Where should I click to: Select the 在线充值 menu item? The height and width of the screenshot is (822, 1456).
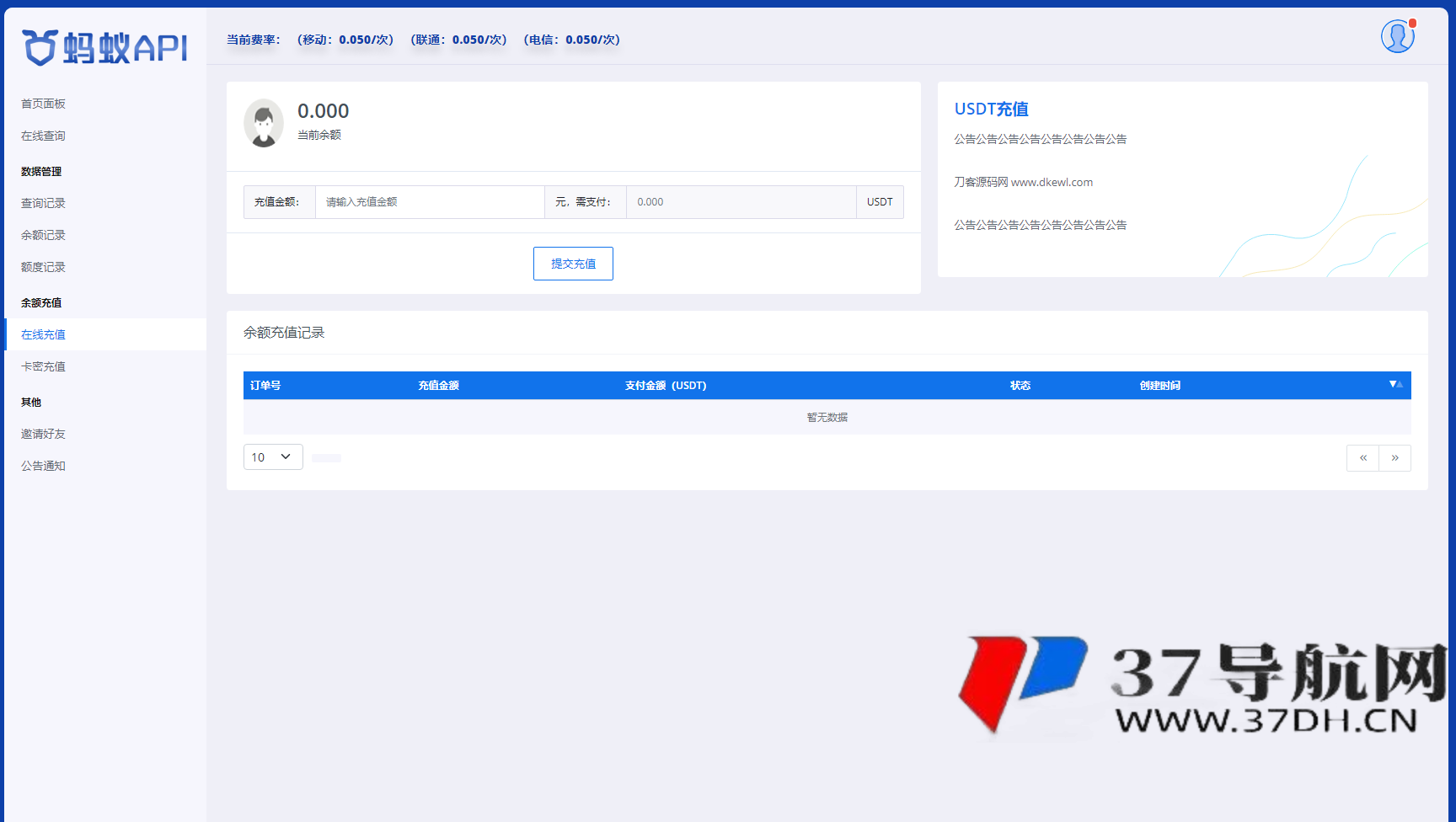tap(43, 334)
